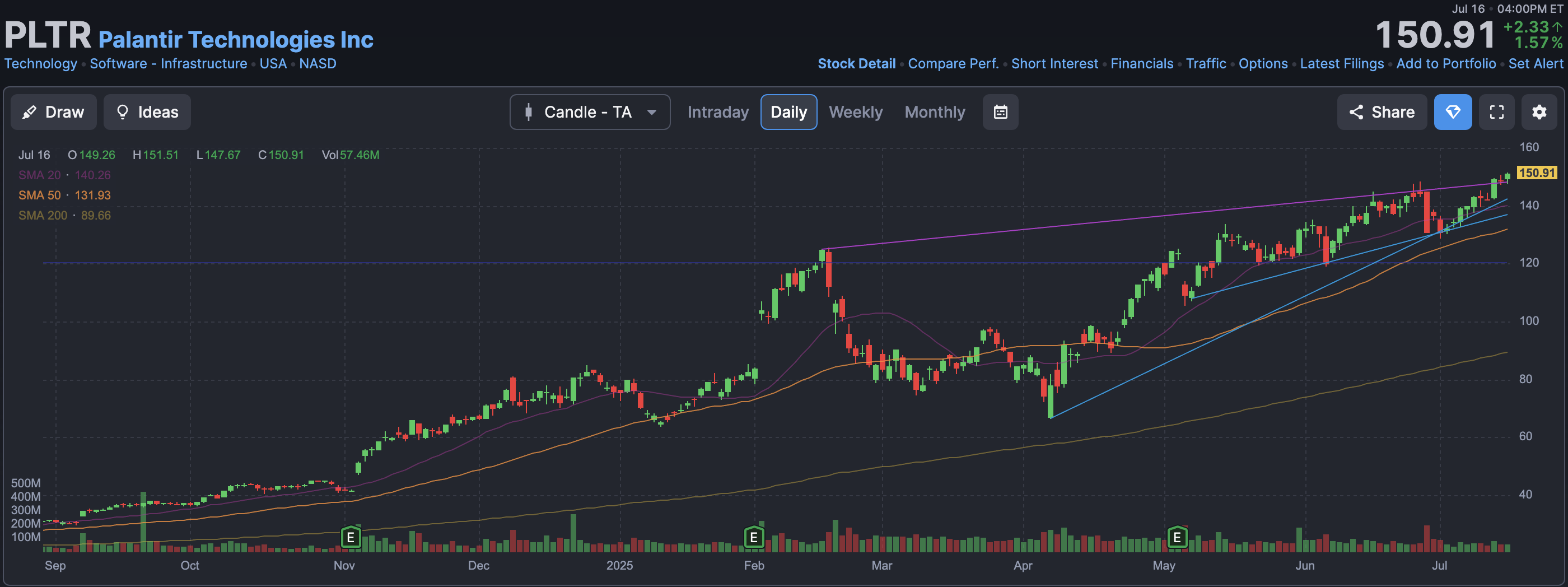The image size is (1568, 587).
Task: Click the February earnings E marker
Action: coord(754,537)
